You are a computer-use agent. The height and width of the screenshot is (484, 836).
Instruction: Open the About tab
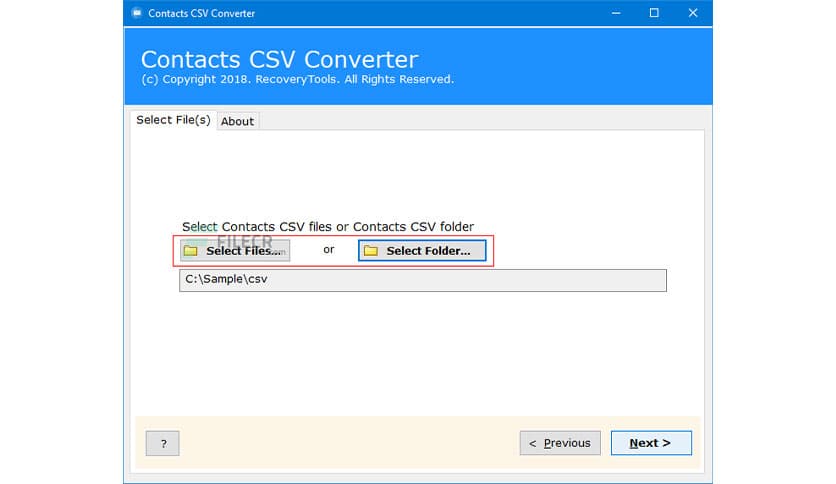[237, 122]
